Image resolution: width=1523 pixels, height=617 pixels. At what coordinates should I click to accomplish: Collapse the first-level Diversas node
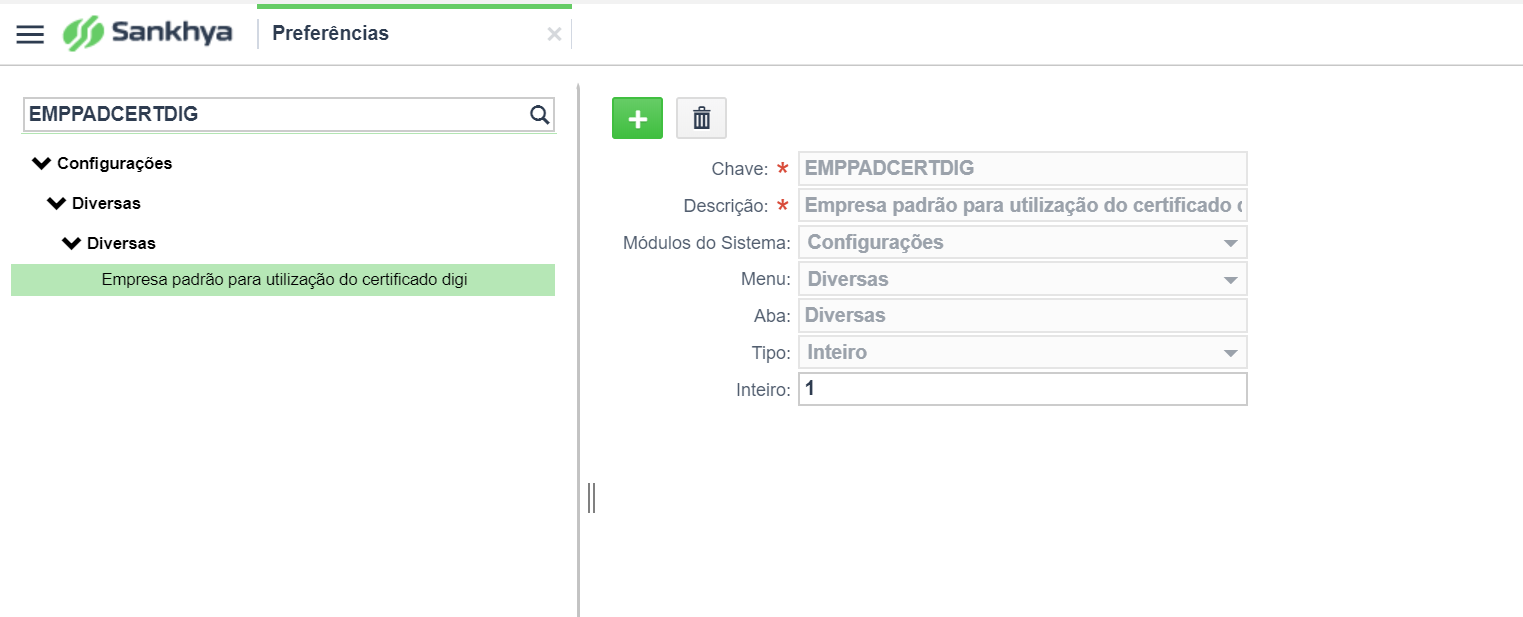pyautogui.click(x=57, y=203)
